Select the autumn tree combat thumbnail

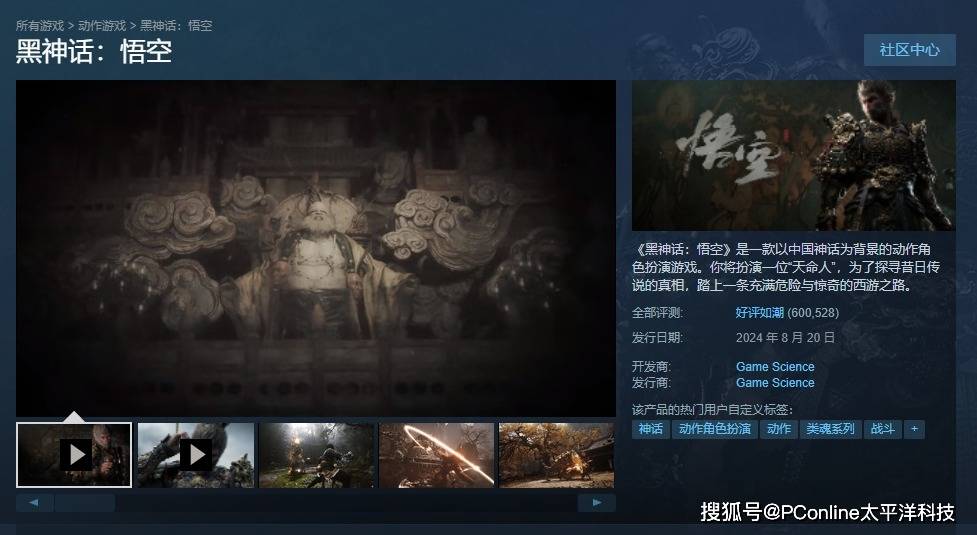click(556, 455)
